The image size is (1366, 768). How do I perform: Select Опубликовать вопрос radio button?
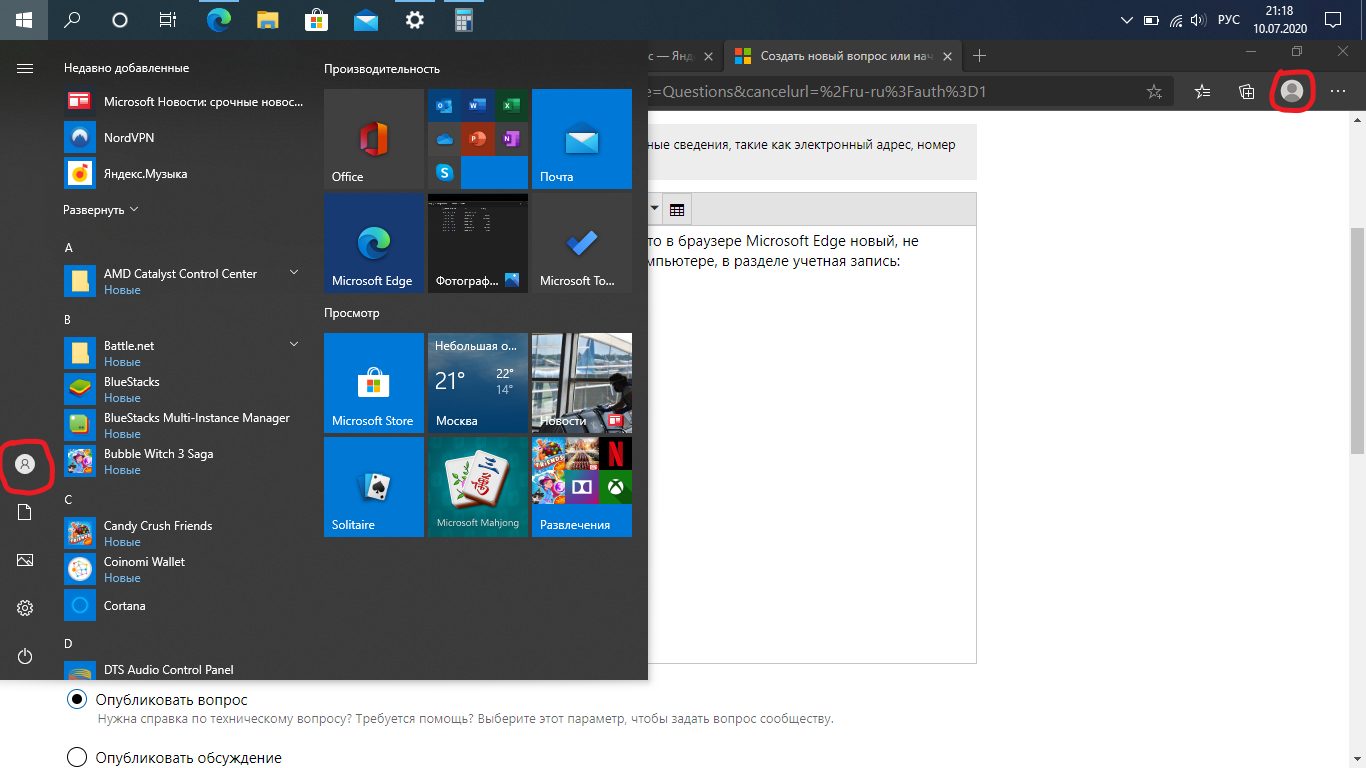click(x=76, y=700)
